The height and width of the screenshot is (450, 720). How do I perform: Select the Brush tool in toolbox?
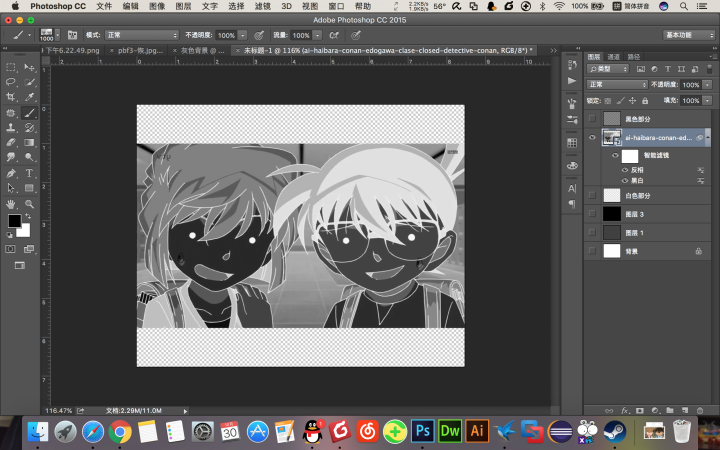point(29,112)
